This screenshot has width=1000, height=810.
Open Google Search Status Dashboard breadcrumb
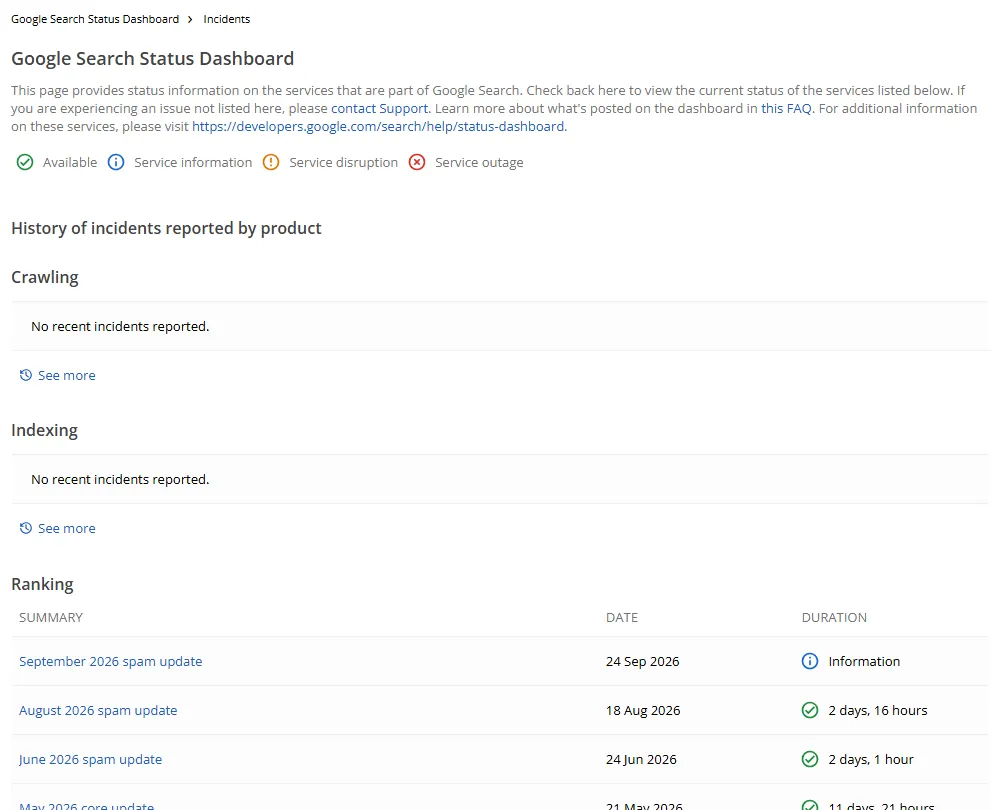95,19
